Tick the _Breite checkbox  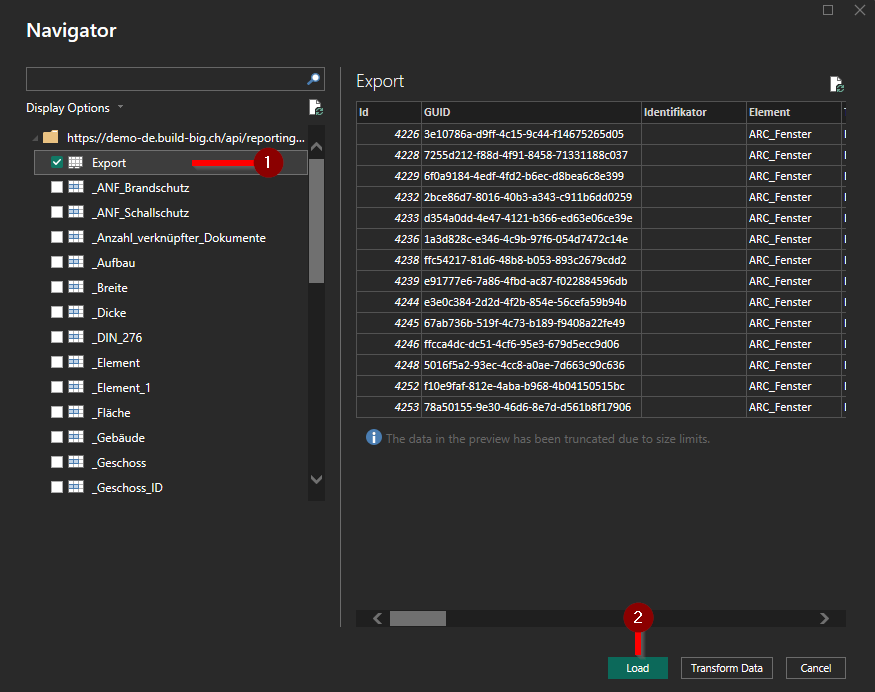coord(57,287)
